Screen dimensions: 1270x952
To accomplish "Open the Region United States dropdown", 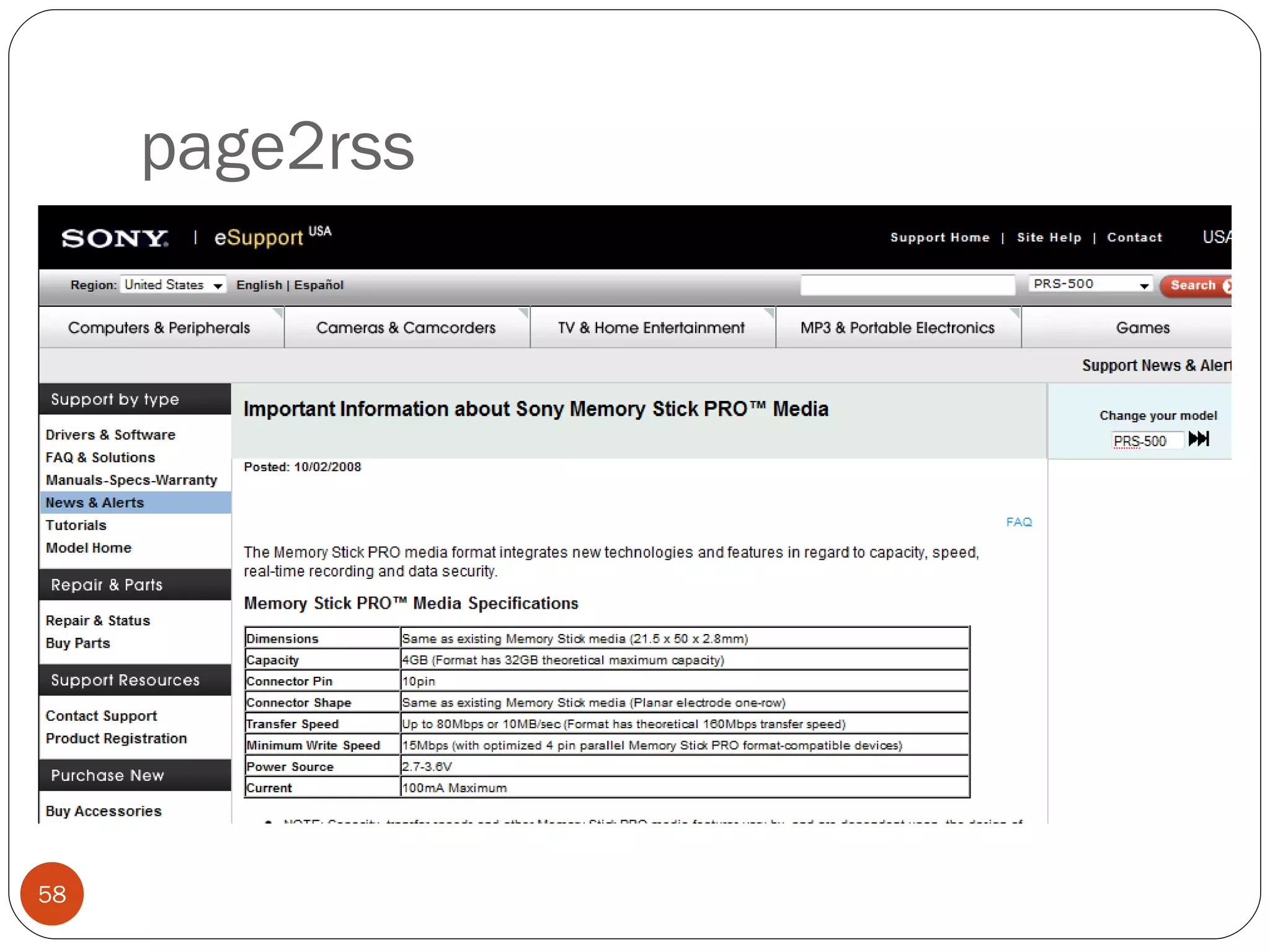I will [173, 284].
